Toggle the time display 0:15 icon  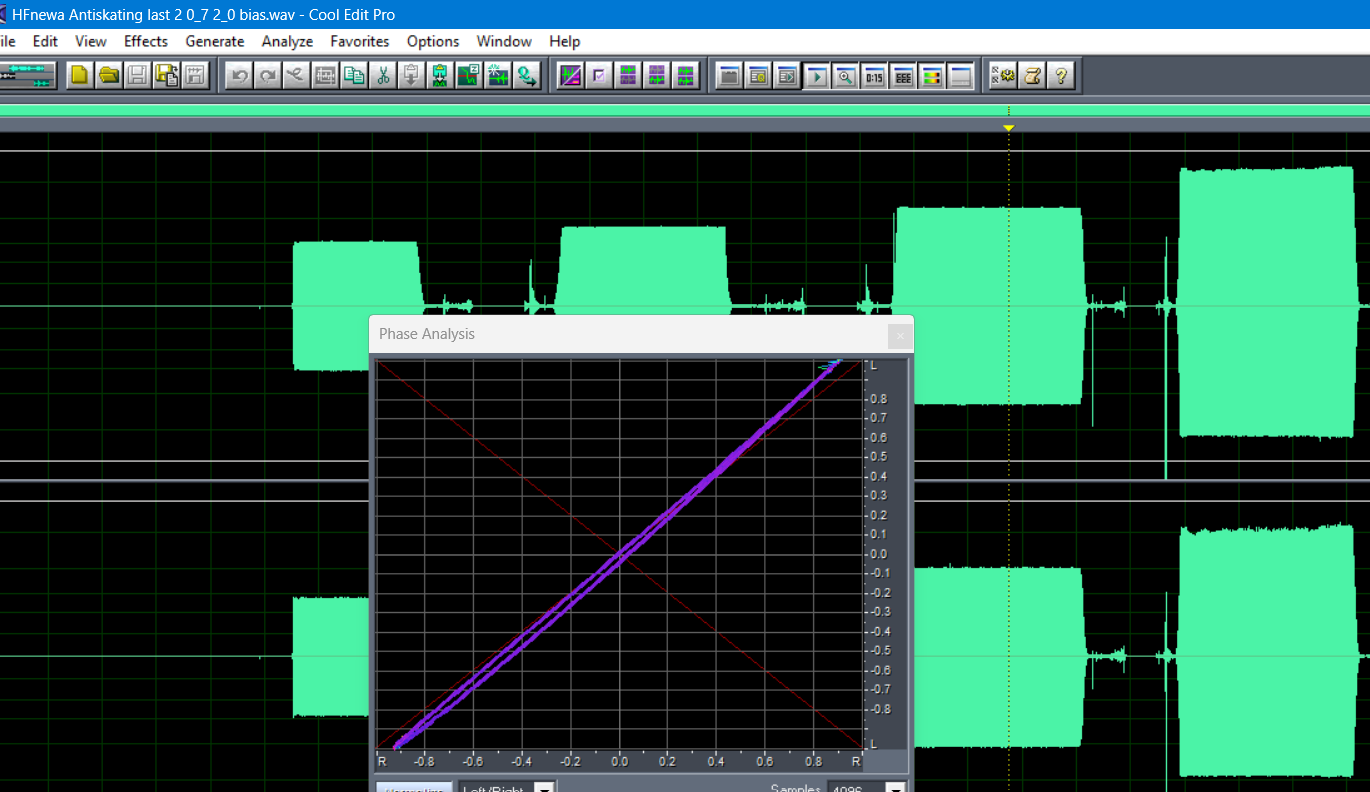point(875,75)
